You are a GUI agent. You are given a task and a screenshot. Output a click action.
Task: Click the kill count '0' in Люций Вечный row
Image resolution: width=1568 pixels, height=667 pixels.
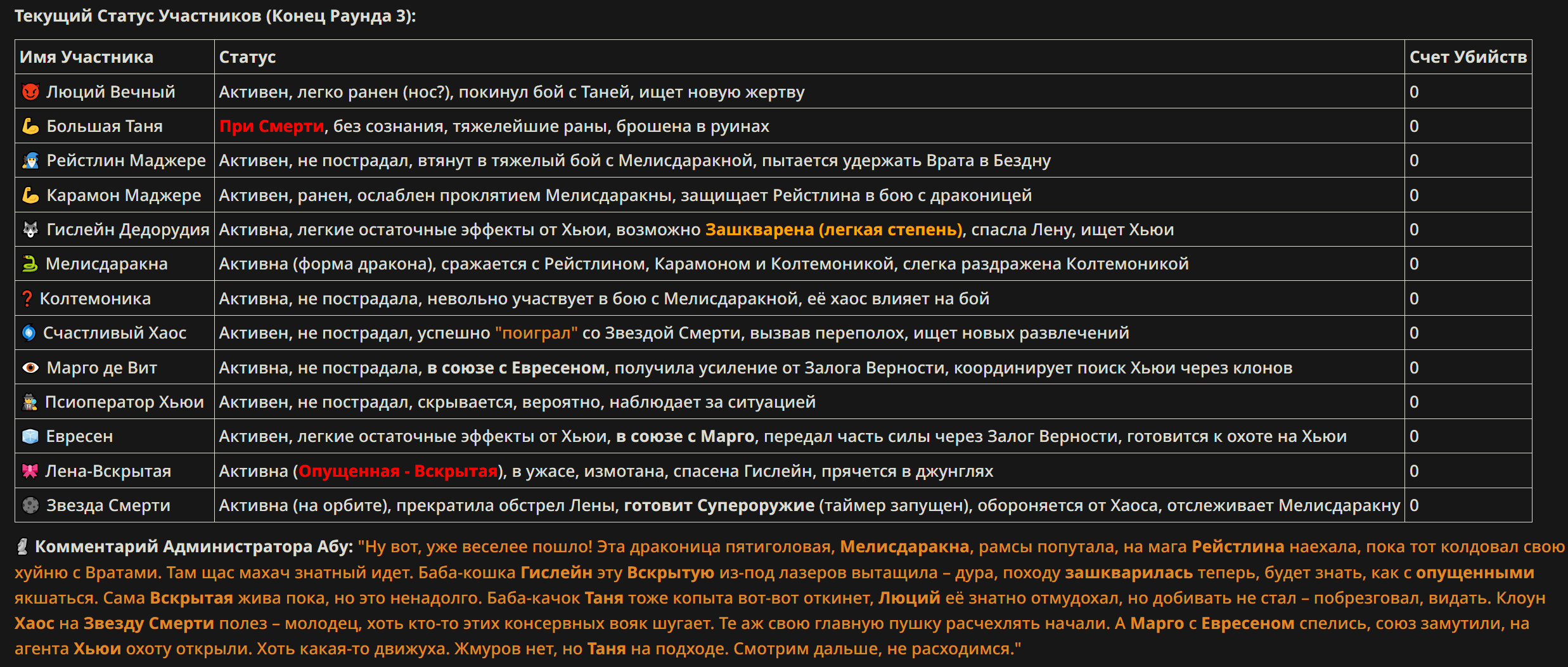pyautogui.click(x=1414, y=92)
